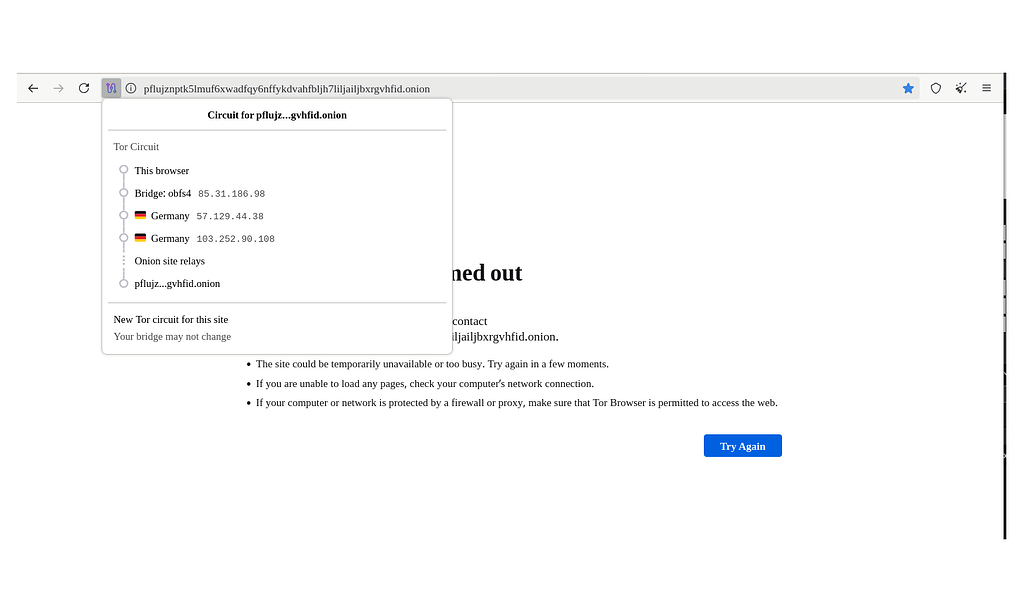This screenshot has width=1024, height=612.
Task: Select the Germany relay 57.129.44.38 node
Action: pyautogui.click(x=200, y=215)
